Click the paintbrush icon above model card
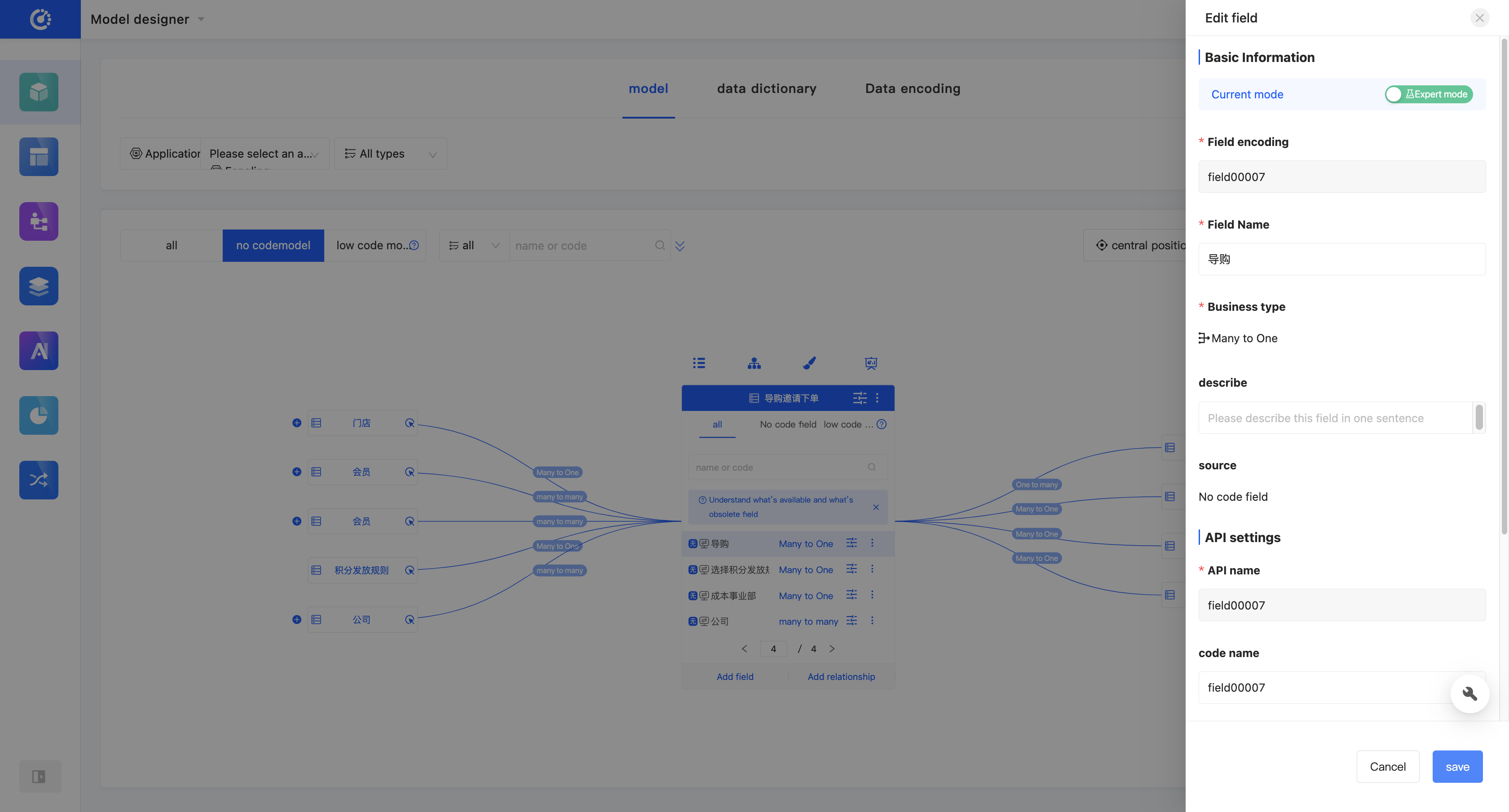Viewport: 1509px width, 812px height. point(810,363)
